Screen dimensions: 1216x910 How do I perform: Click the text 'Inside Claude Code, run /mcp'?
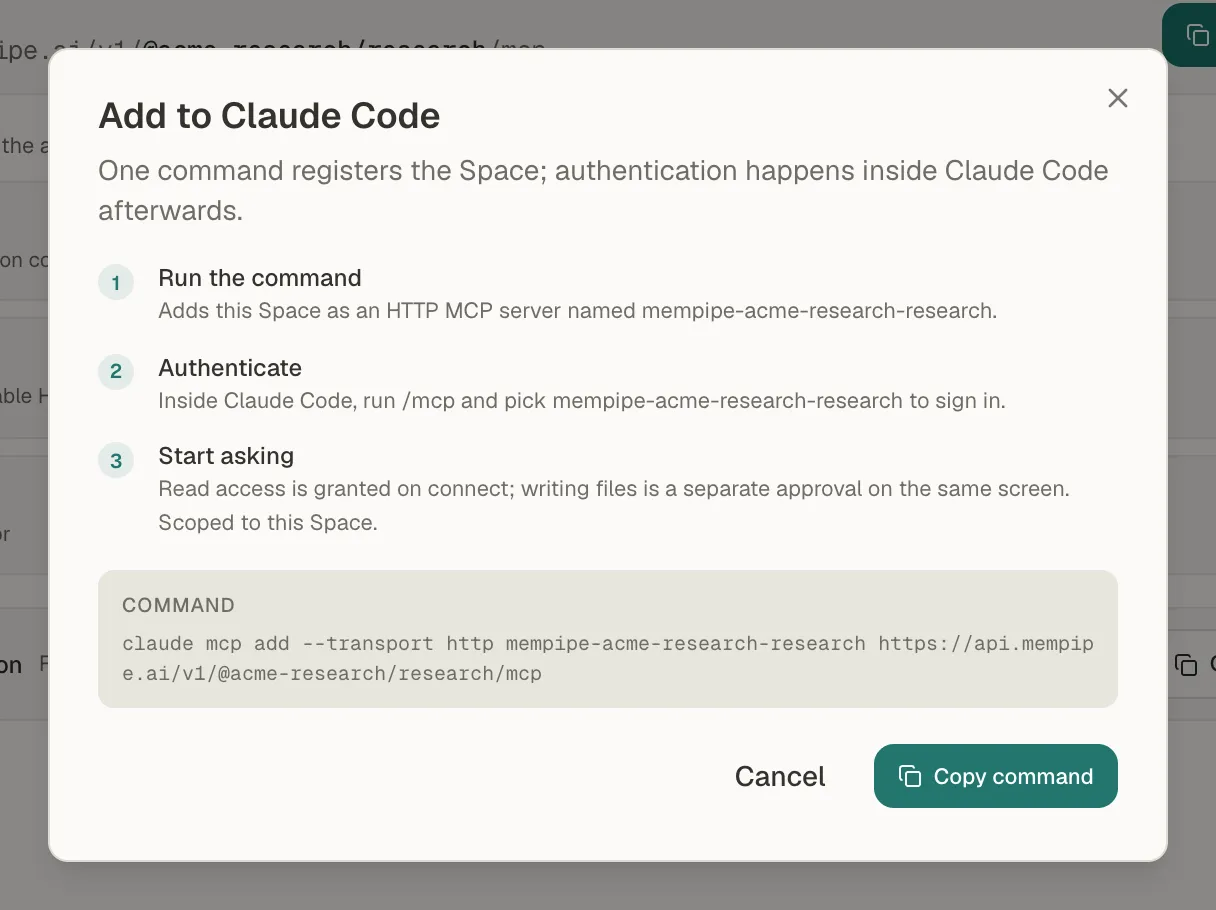[x=307, y=401]
